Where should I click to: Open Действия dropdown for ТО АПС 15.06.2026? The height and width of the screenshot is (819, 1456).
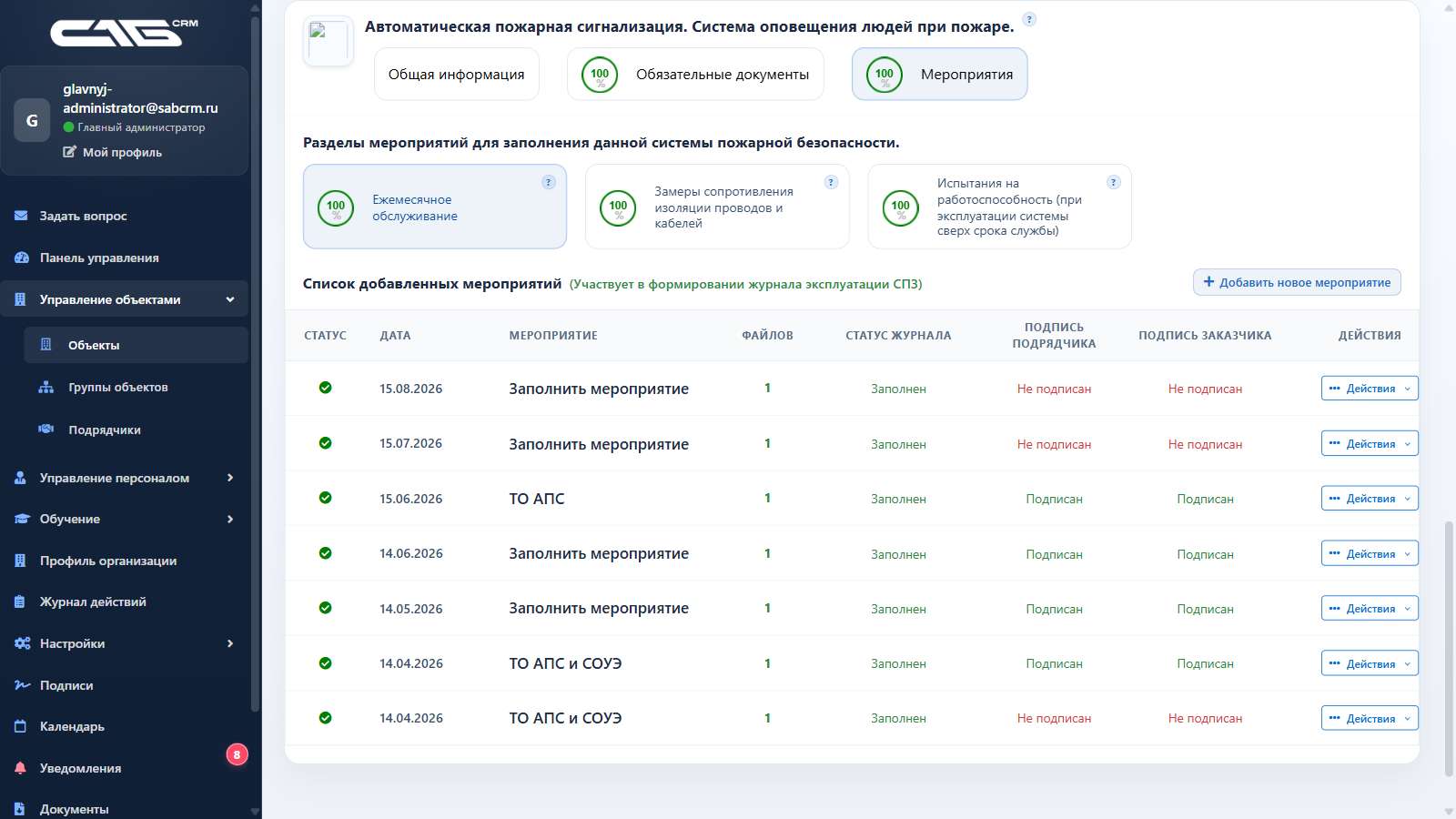click(1370, 498)
